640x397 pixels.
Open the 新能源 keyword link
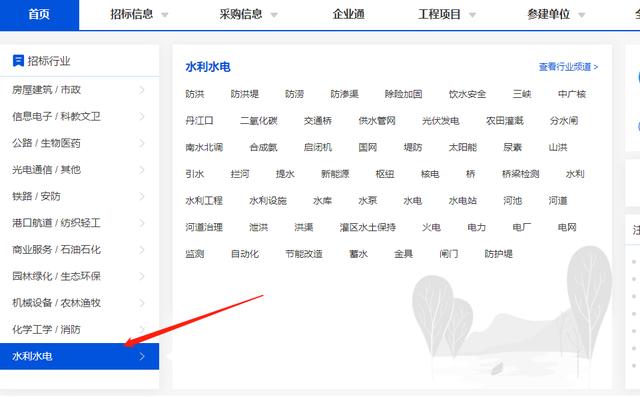(335, 174)
